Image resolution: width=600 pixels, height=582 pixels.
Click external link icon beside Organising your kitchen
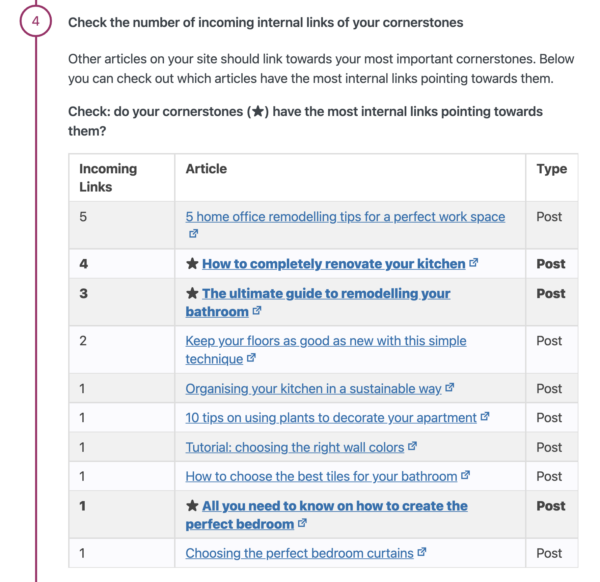click(450, 387)
